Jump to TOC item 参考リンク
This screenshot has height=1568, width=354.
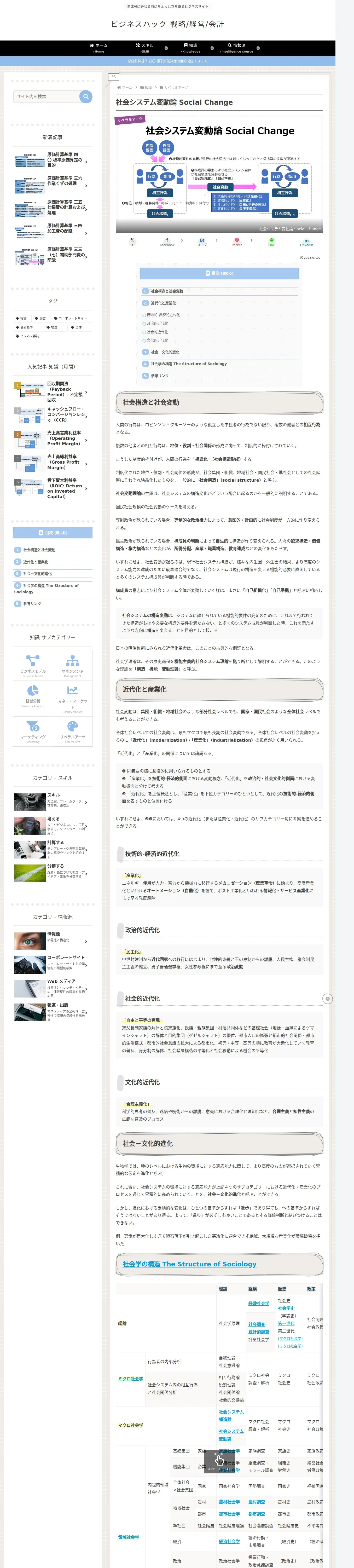tap(160, 376)
